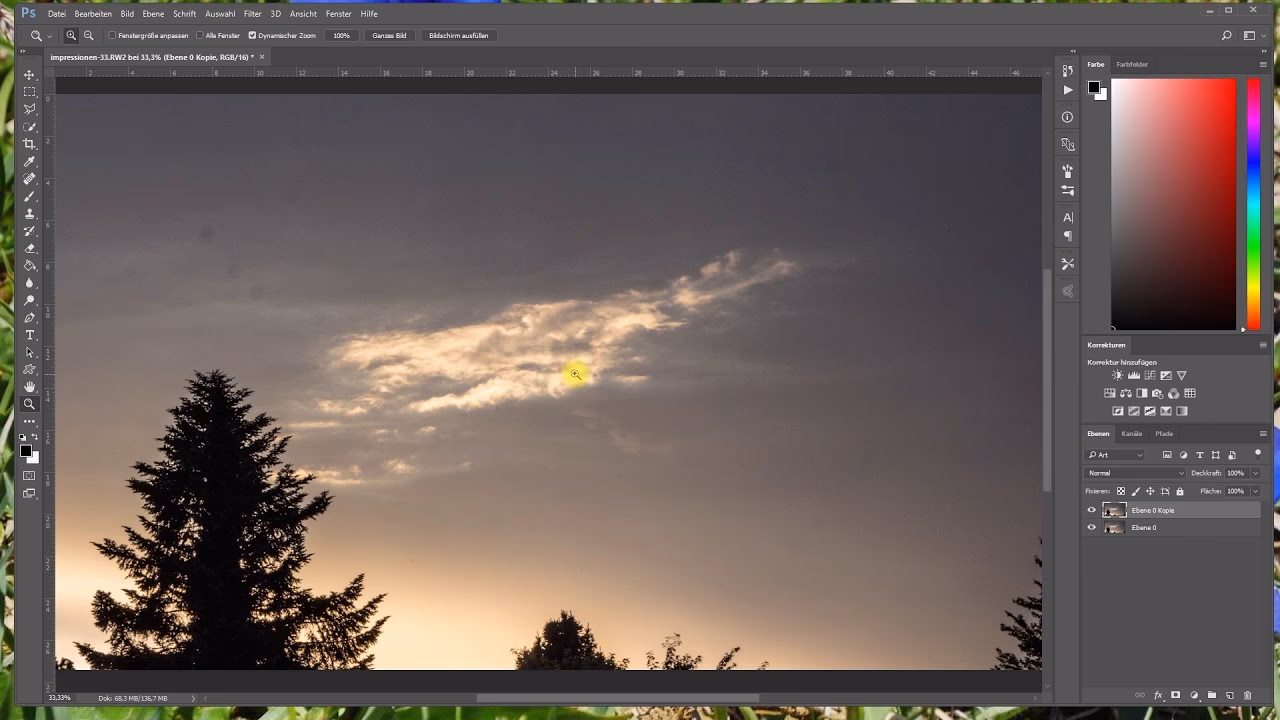Select the Lasso tool in the toolbar
Image resolution: width=1280 pixels, height=720 pixels.
(29, 110)
